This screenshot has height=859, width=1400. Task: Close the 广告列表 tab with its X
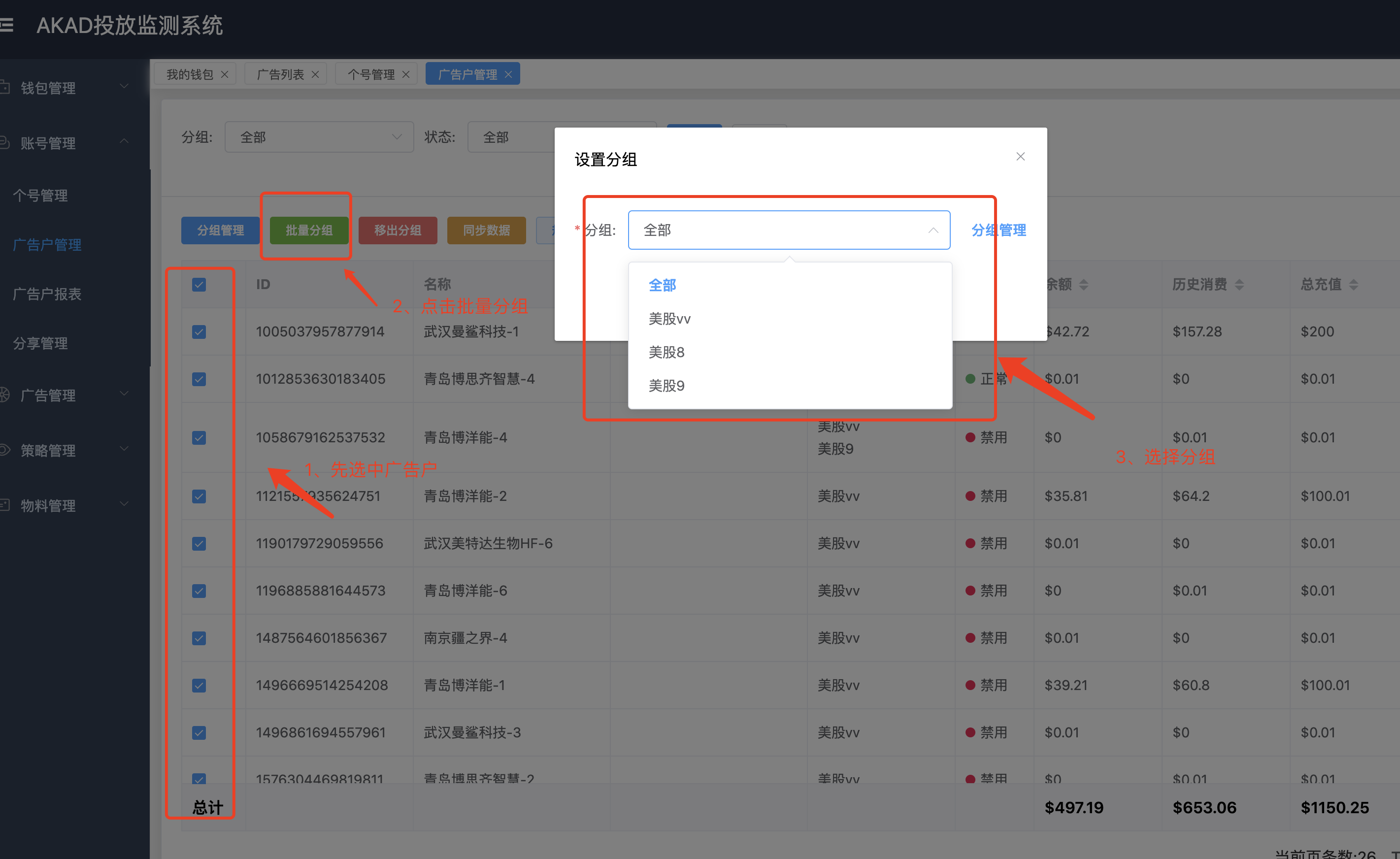pyautogui.click(x=315, y=74)
